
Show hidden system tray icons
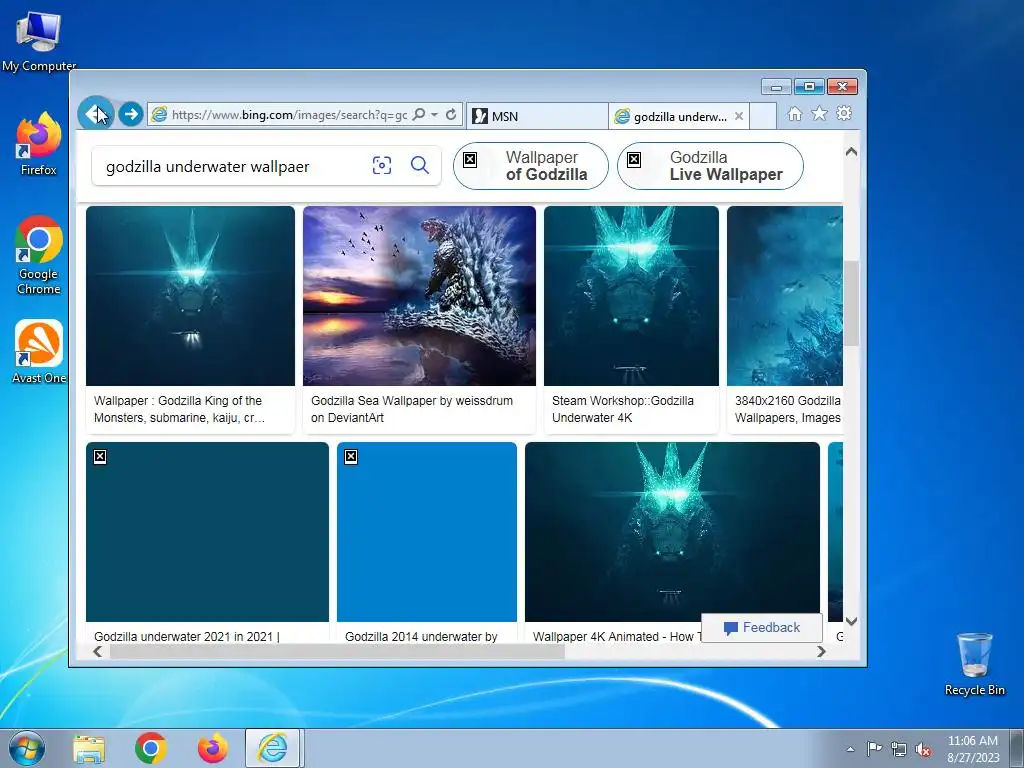click(850, 749)
